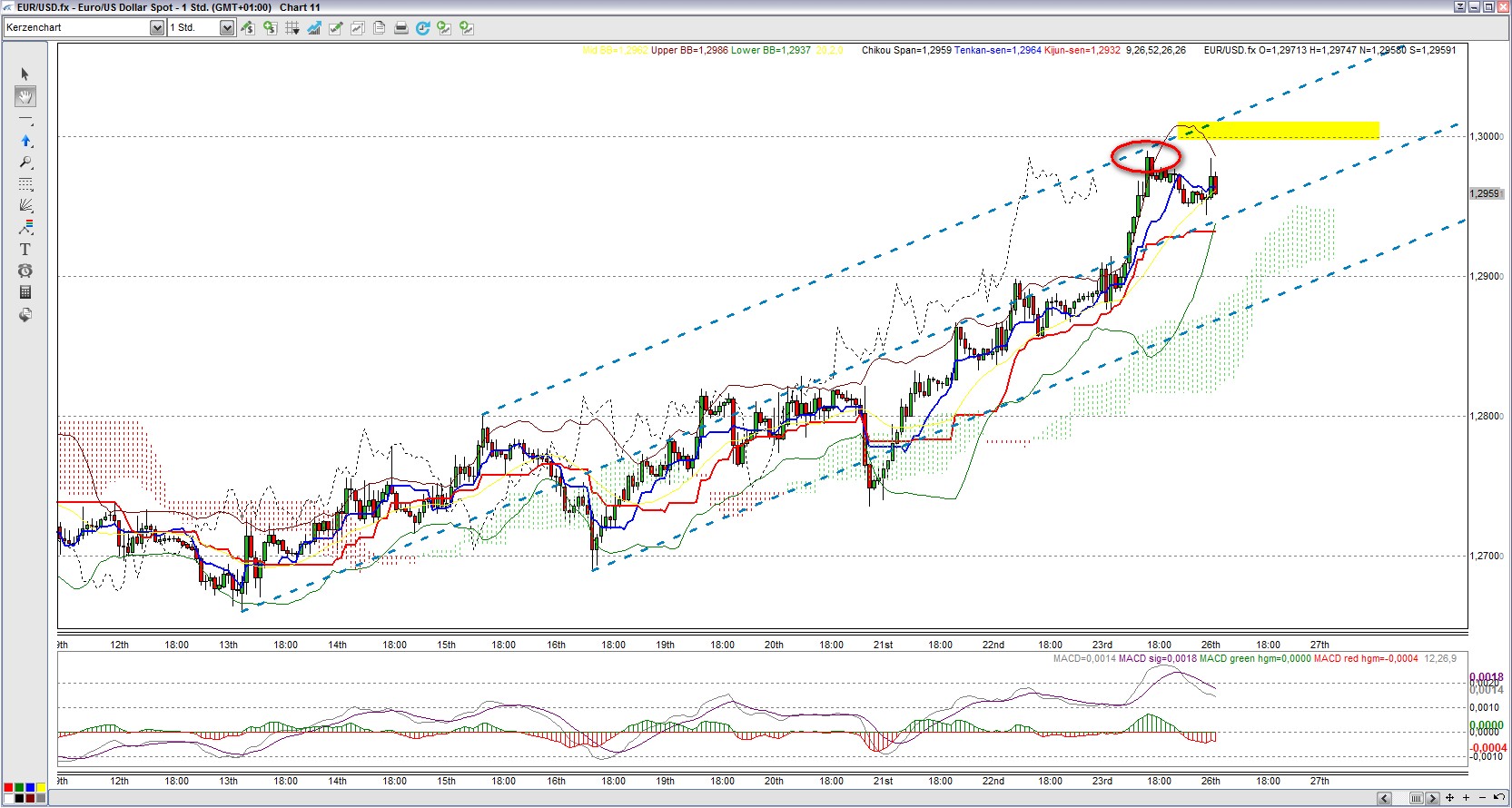Zoom in with the plus button

[1466, 798]
